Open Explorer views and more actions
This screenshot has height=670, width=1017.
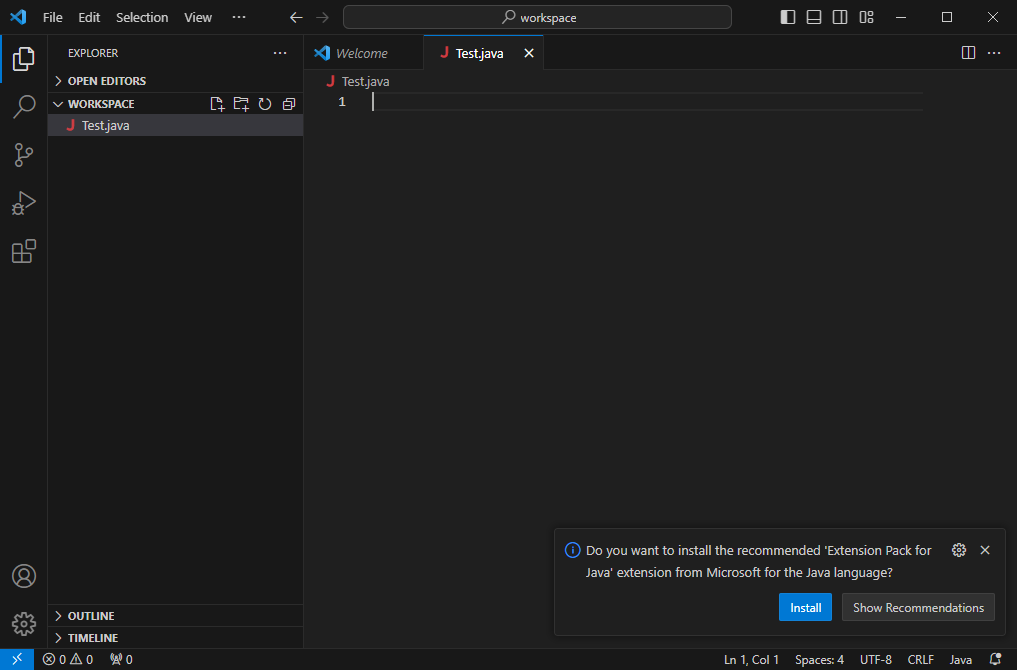280,53
